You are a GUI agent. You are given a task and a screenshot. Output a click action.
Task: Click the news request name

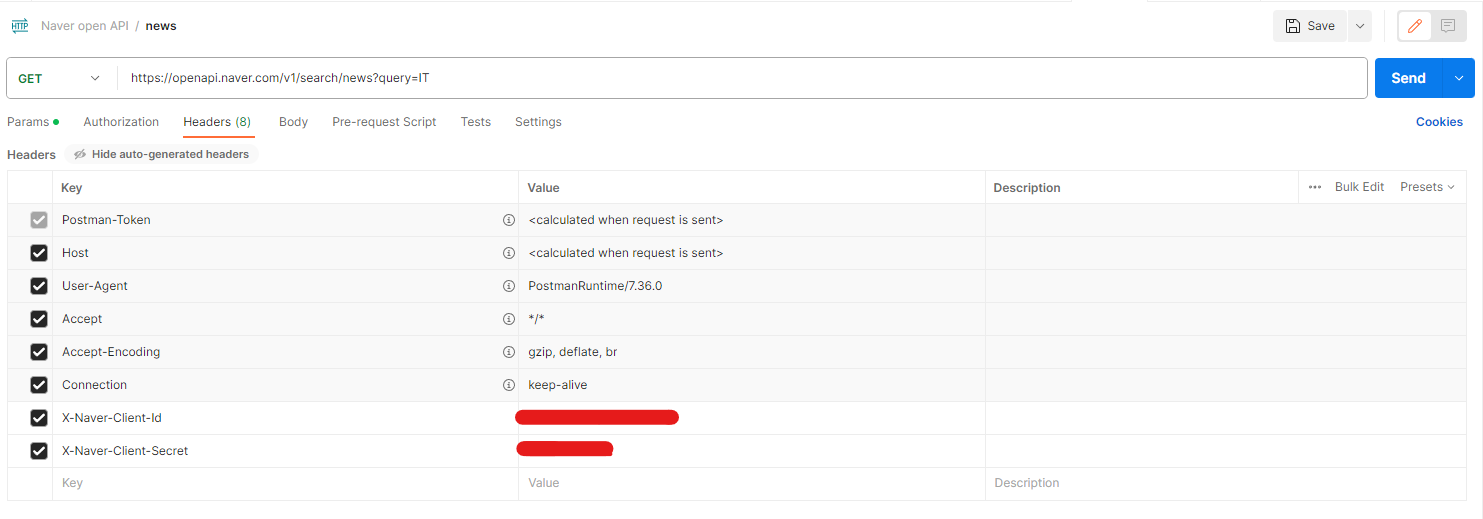pos(161,26)
